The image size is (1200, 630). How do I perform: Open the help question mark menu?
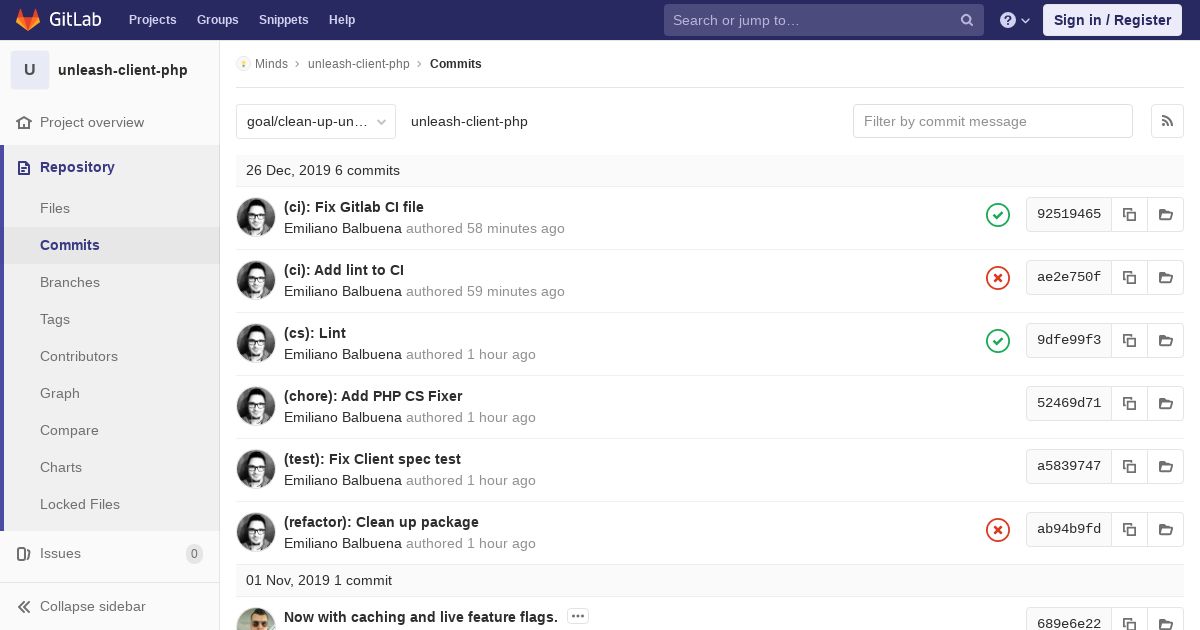point(1015,20)
